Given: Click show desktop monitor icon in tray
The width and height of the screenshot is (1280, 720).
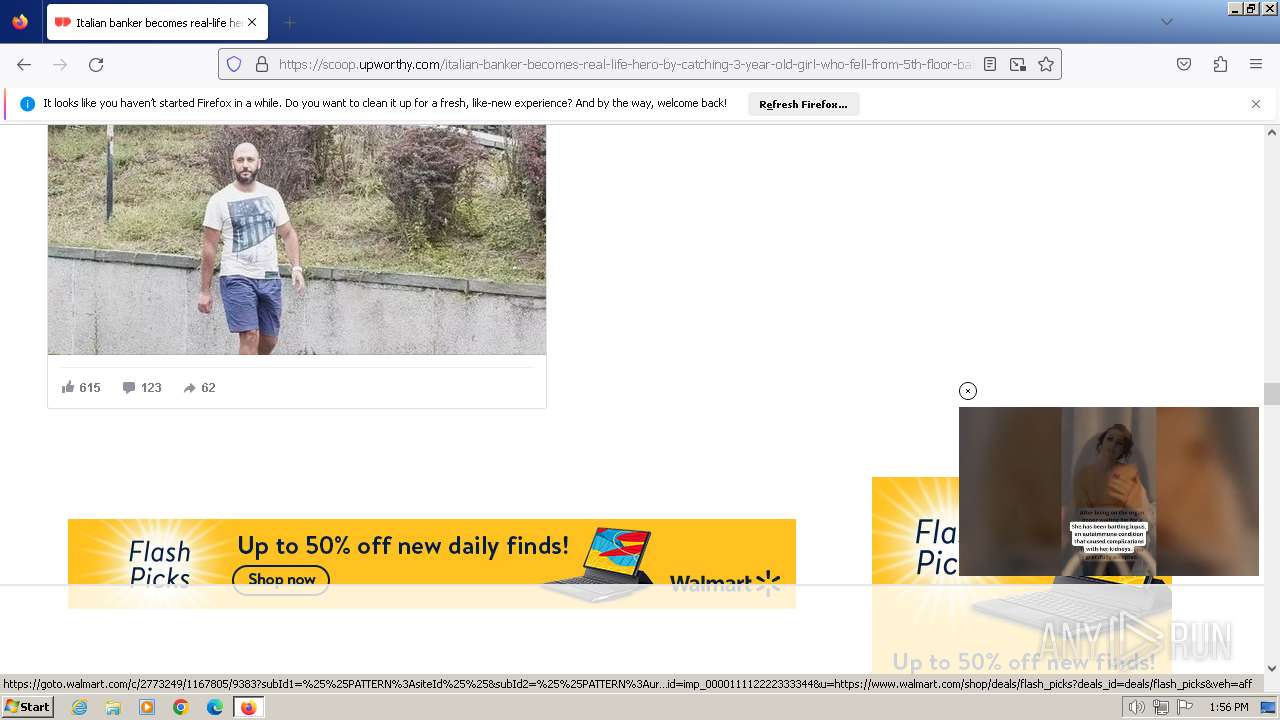Looking at the screenshot, I should tap(1268, 707).
